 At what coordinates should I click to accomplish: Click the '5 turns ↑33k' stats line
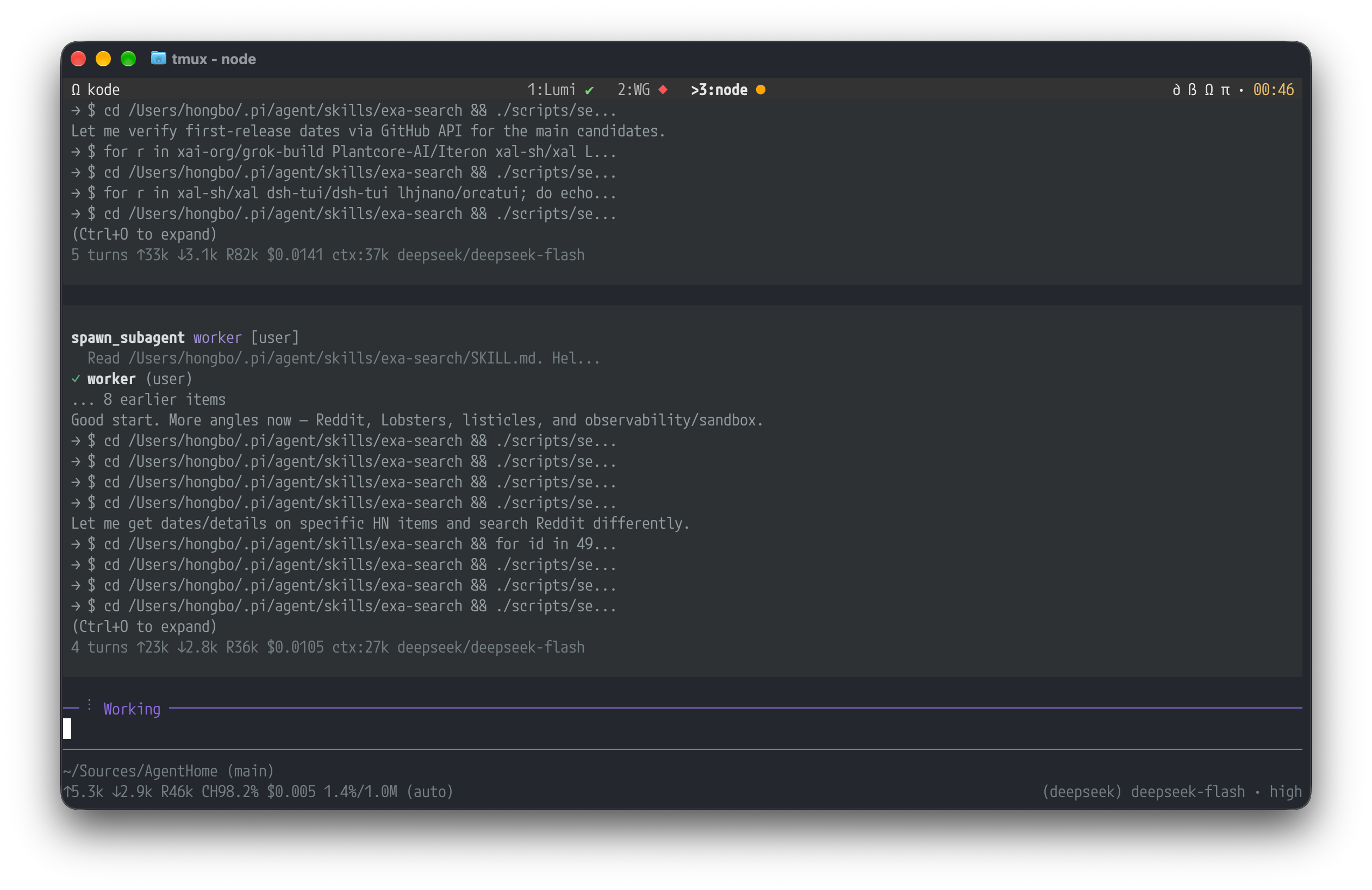pos(328,255)
